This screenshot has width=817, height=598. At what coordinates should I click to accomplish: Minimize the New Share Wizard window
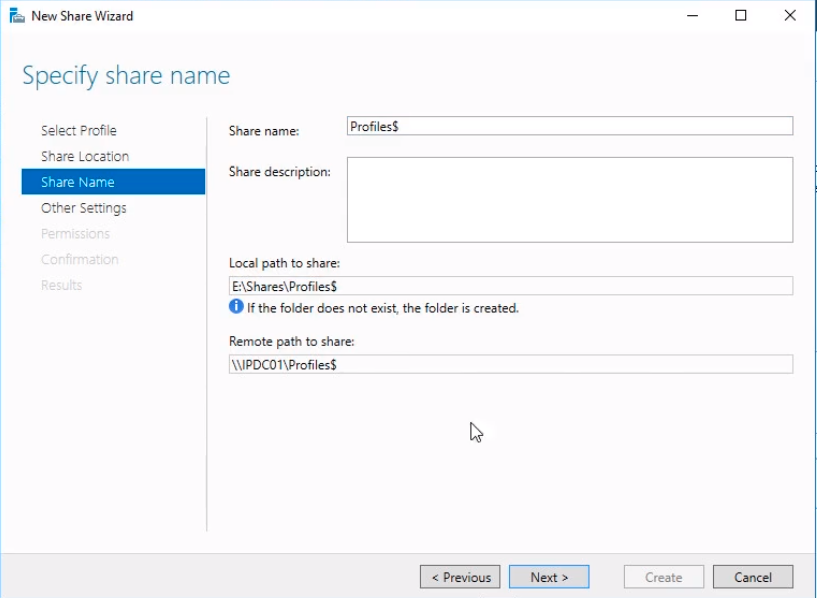point(691,16)
